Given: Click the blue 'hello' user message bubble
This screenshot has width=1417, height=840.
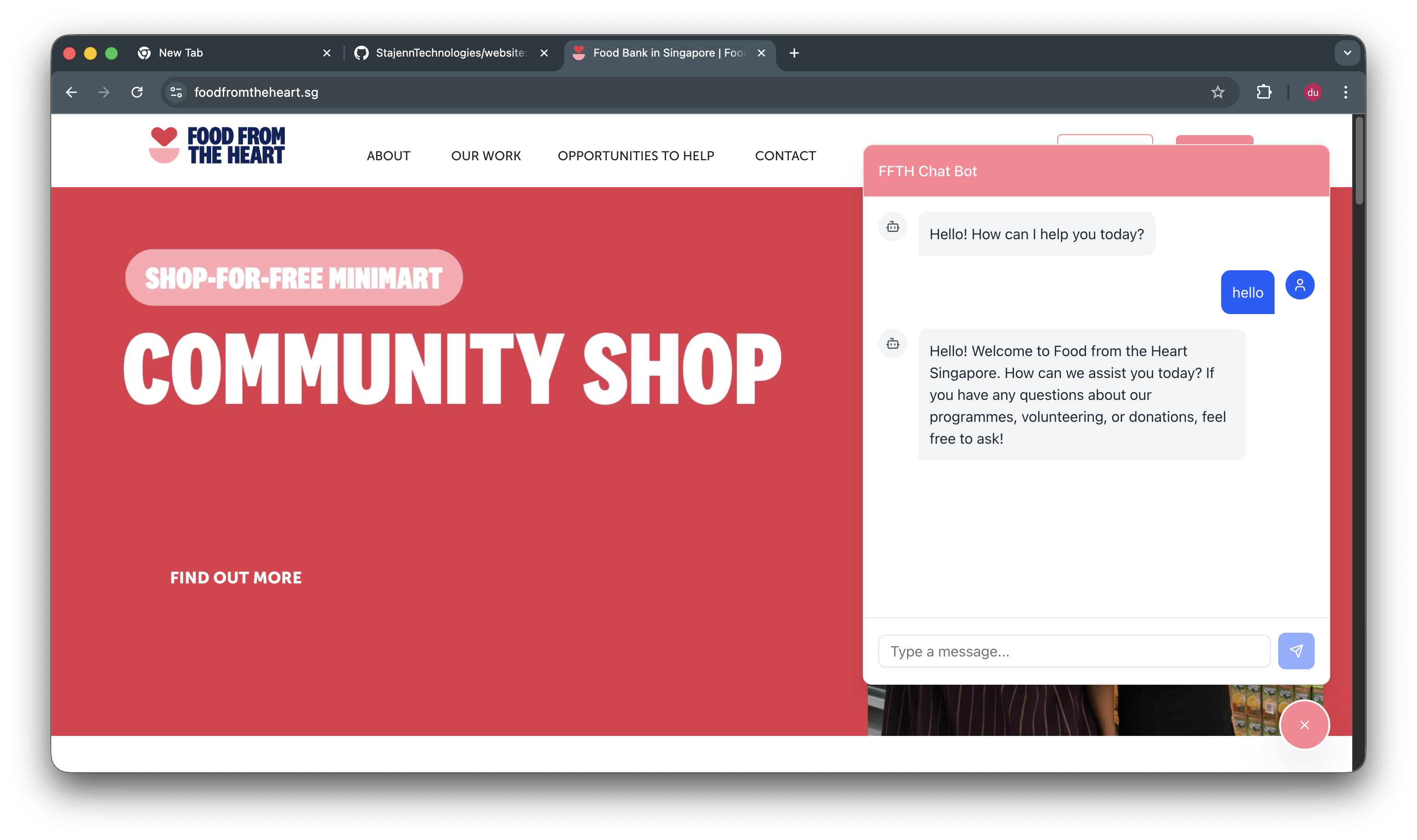Looking at the screenshot, I should point(1247,292).
